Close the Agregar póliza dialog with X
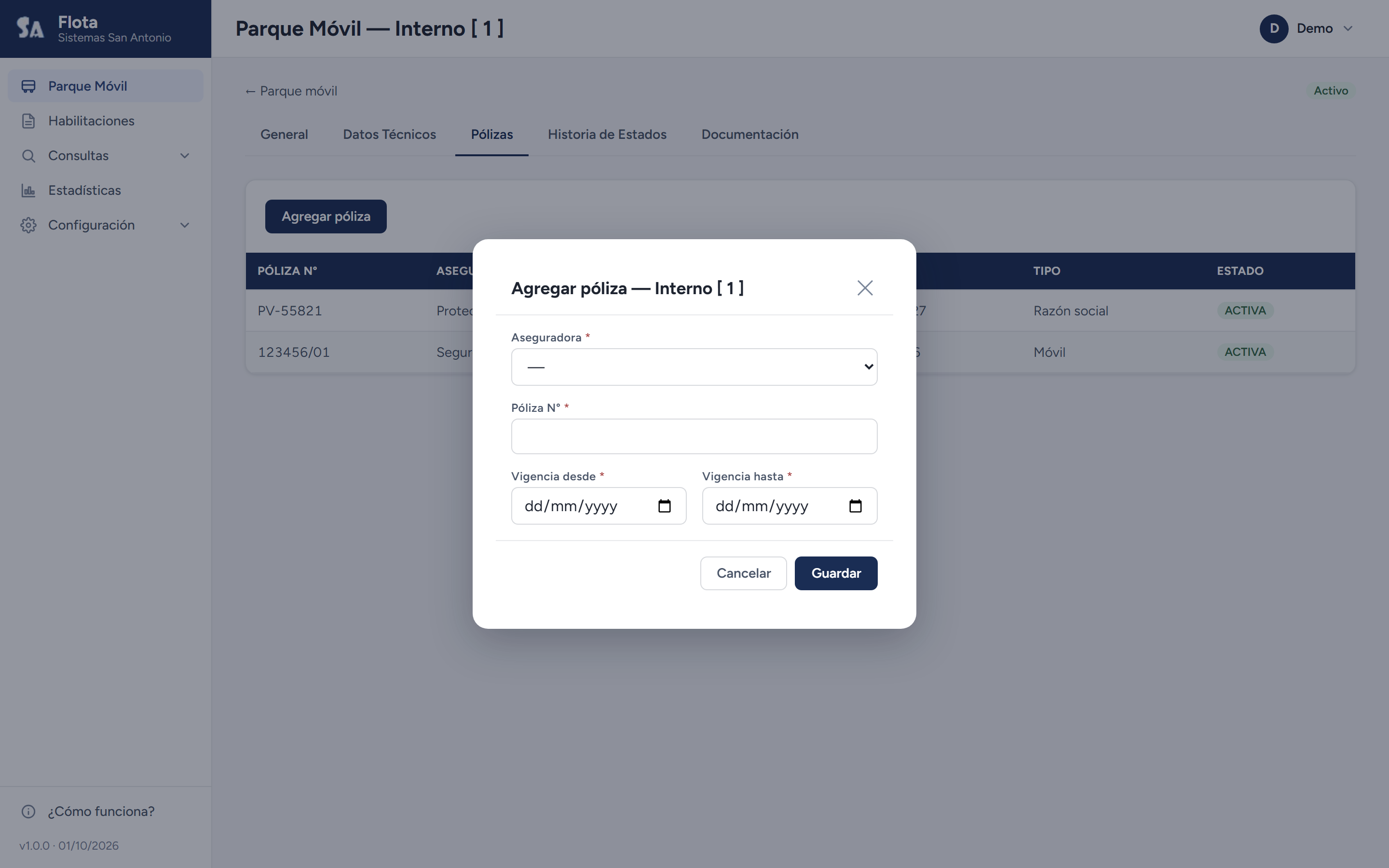Viewport: 1389px width, 868px height. [x=865, y=287]
